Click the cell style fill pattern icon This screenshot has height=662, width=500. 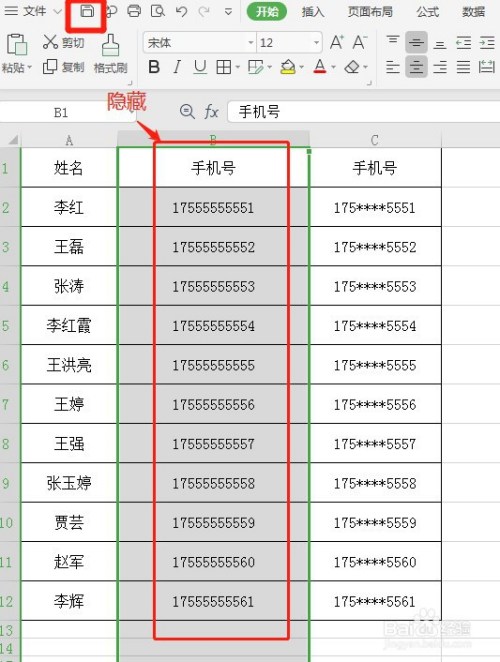tap(256, 67)
